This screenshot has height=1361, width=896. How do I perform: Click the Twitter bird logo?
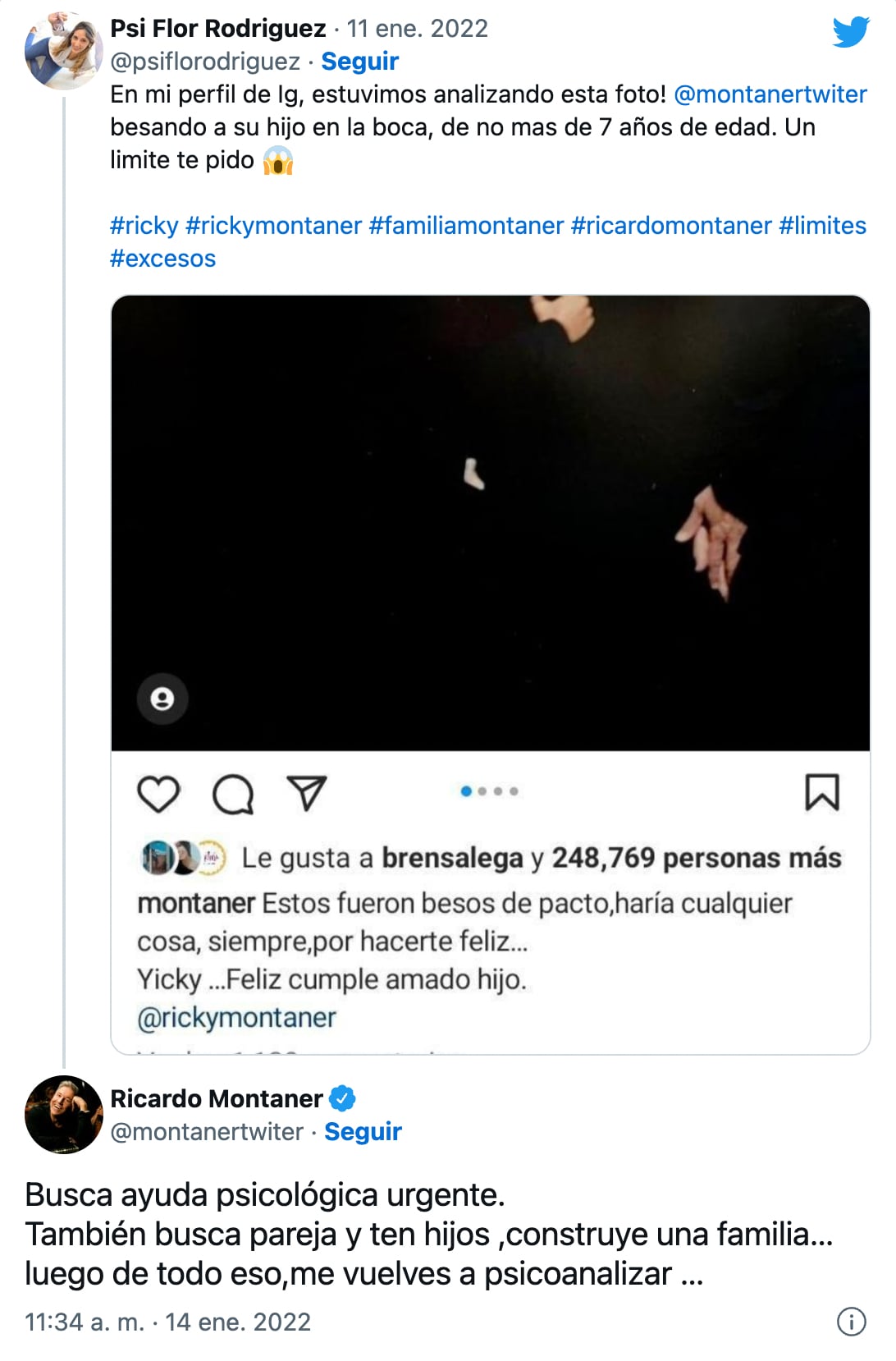[850, 33]
